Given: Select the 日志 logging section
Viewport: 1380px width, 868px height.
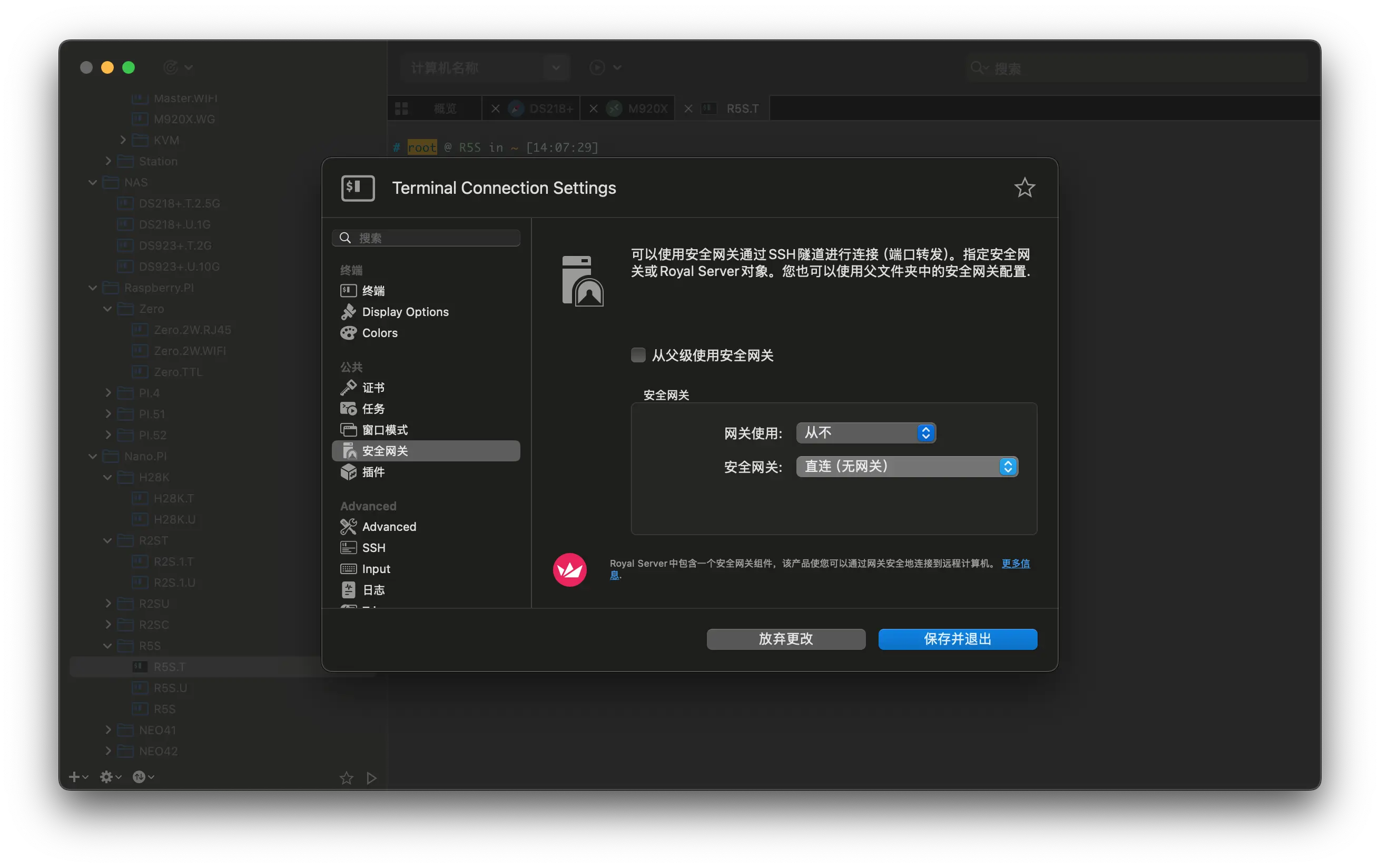Looking at the screenshot, I should [373, 590].
